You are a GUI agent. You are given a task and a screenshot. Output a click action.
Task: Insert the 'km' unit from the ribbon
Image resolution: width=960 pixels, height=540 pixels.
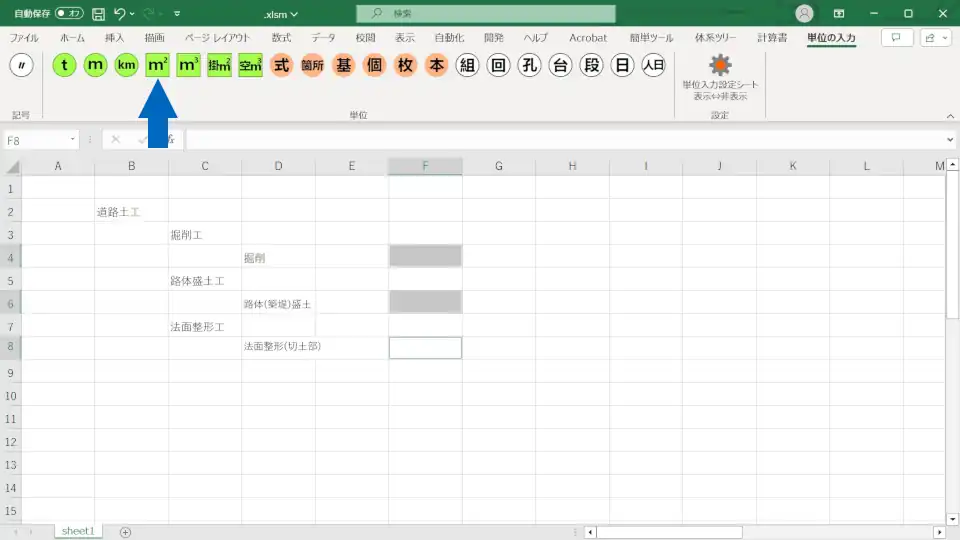[x=126, y=65]
